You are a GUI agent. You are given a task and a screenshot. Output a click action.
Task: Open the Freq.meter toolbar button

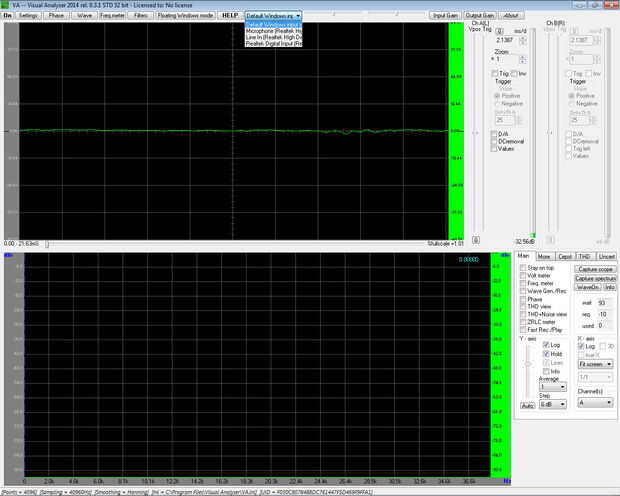[112, 16]
